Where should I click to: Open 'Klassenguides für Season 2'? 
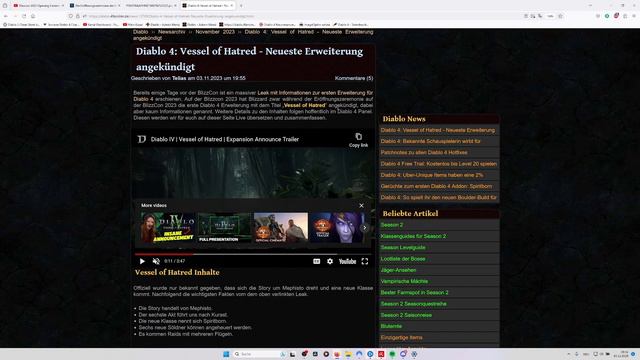tap(413, 236)
